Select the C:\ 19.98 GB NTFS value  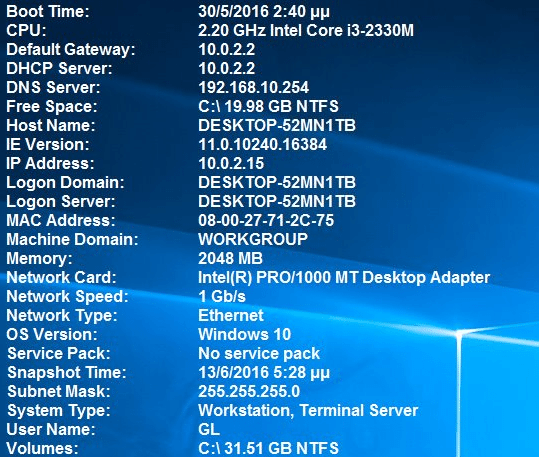(x=268, y=106)
